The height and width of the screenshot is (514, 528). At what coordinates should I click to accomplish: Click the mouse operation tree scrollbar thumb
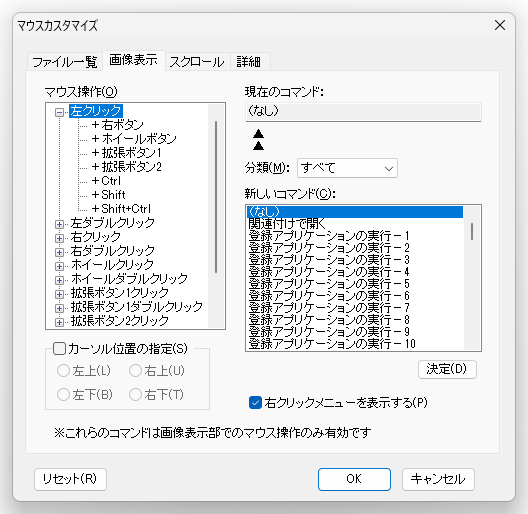(216, 197)
